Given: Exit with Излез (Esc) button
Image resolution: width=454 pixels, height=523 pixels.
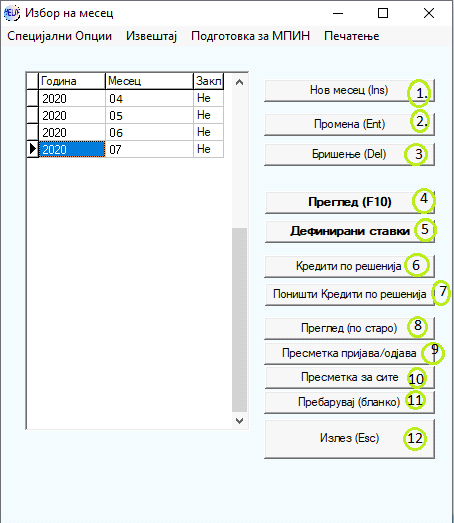Looking at the screenshot, I should 349,439.
